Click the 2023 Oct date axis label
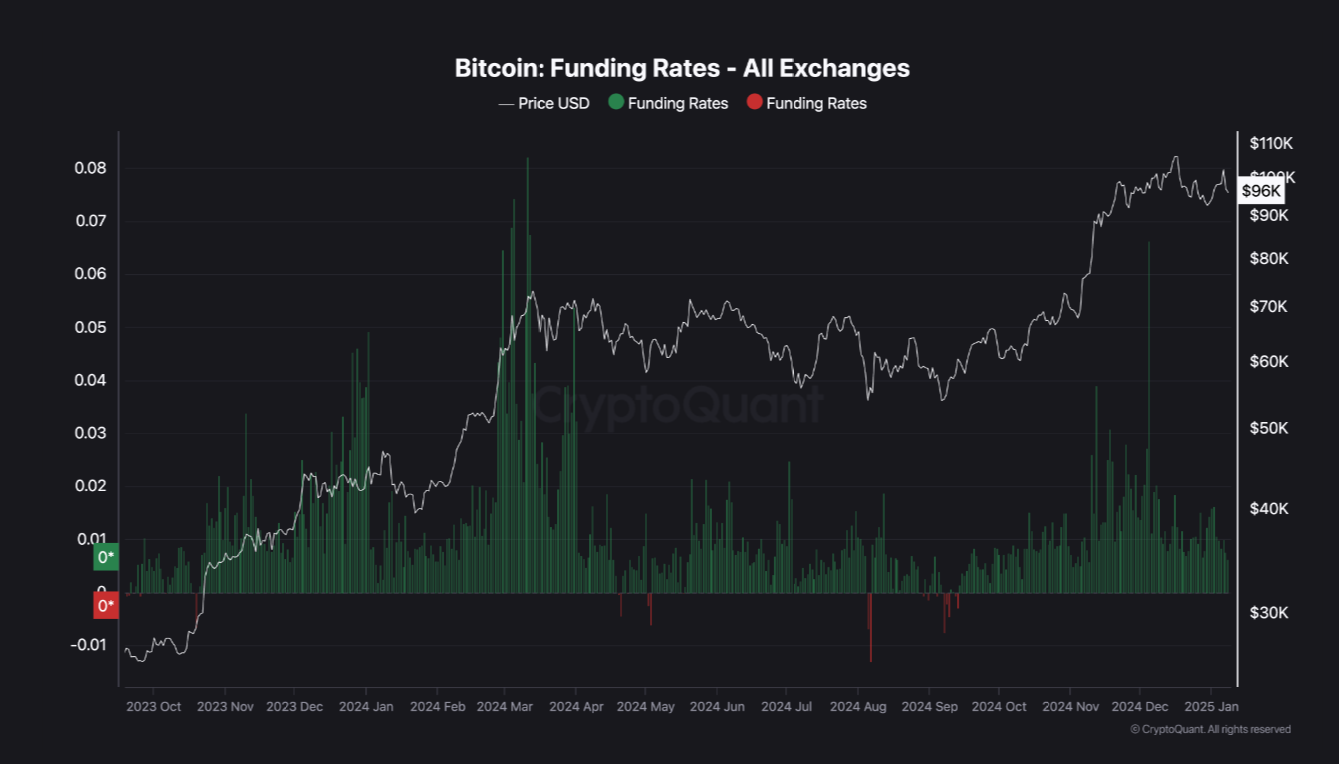 (x=154, y=706)
